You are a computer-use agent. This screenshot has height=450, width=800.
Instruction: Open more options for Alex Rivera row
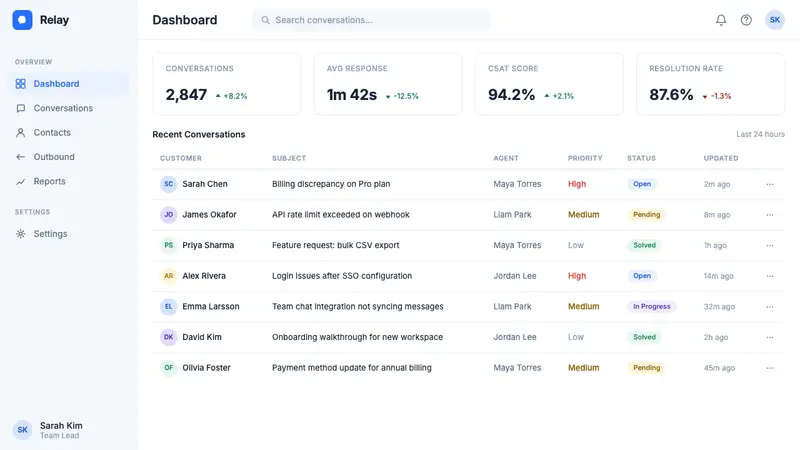tap(769, 276)
